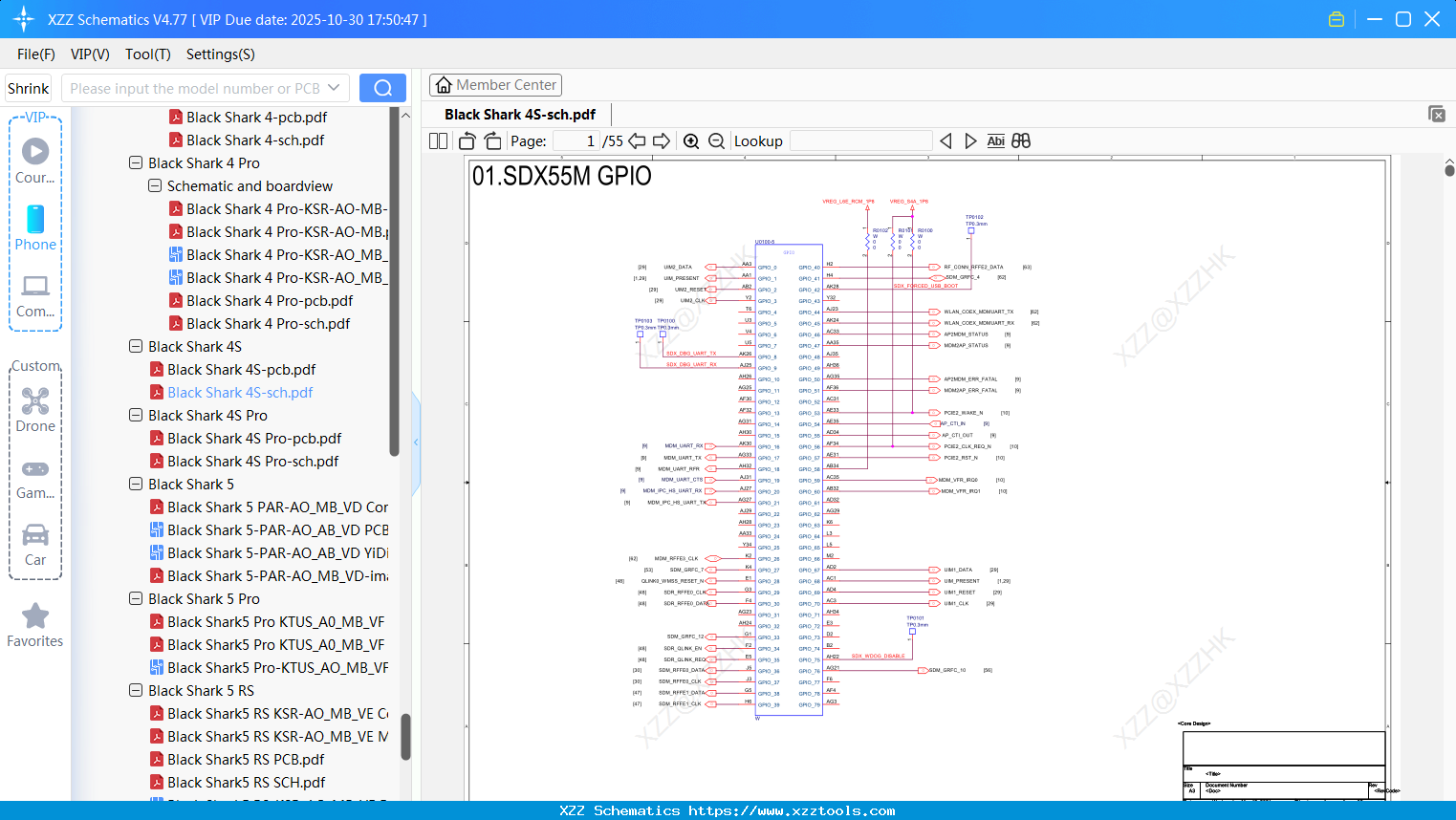Click the file tree scroll-up arrow
The height and width of the screenshot is (820, 1456).
point(405,115)
